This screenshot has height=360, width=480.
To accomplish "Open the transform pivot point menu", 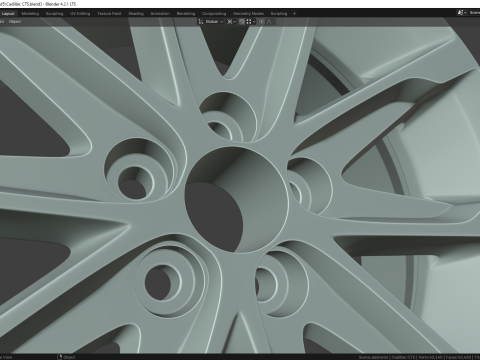I will click(229, 22).
